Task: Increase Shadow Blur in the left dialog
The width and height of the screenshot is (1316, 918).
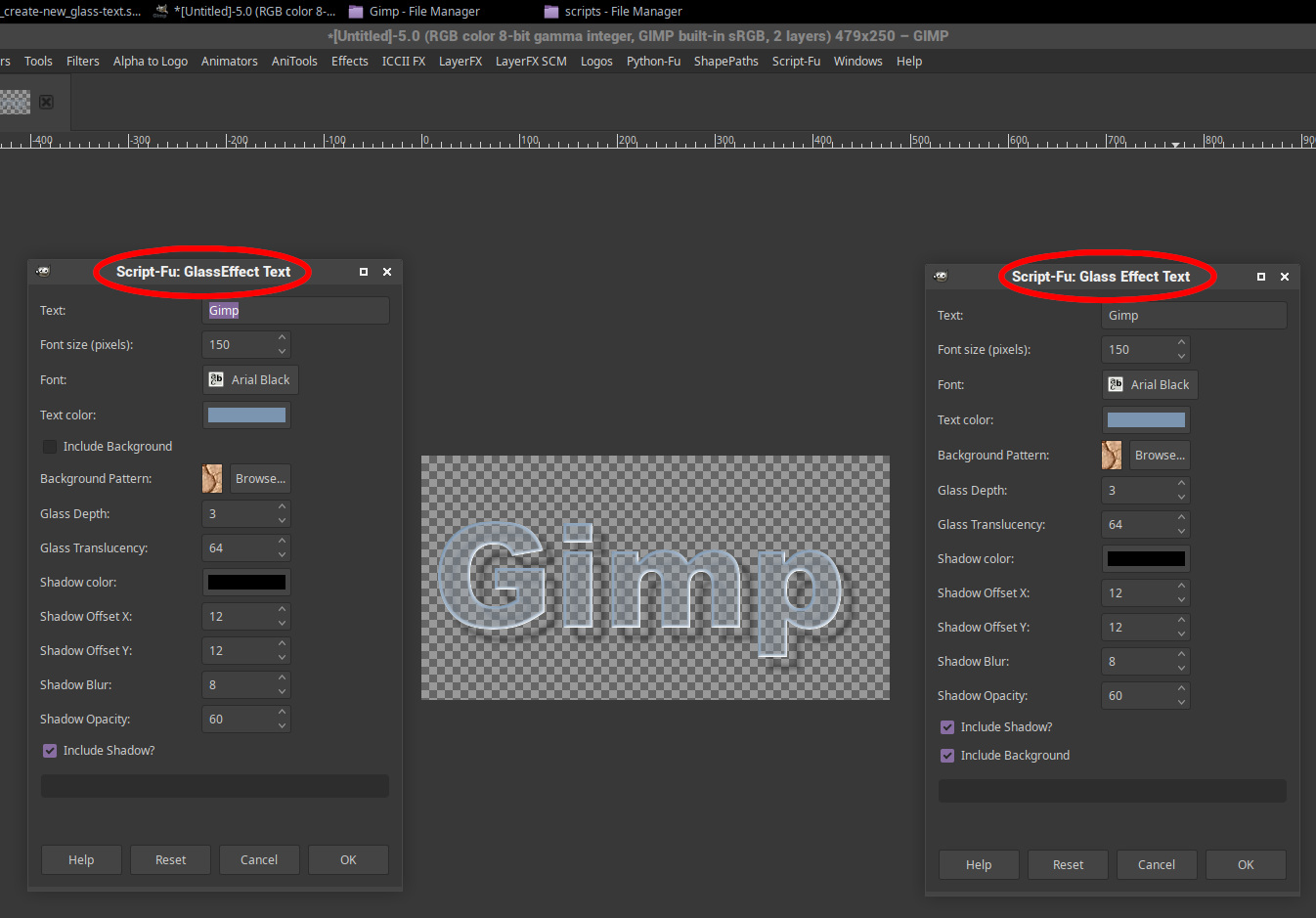Action: tap(282, 678)
